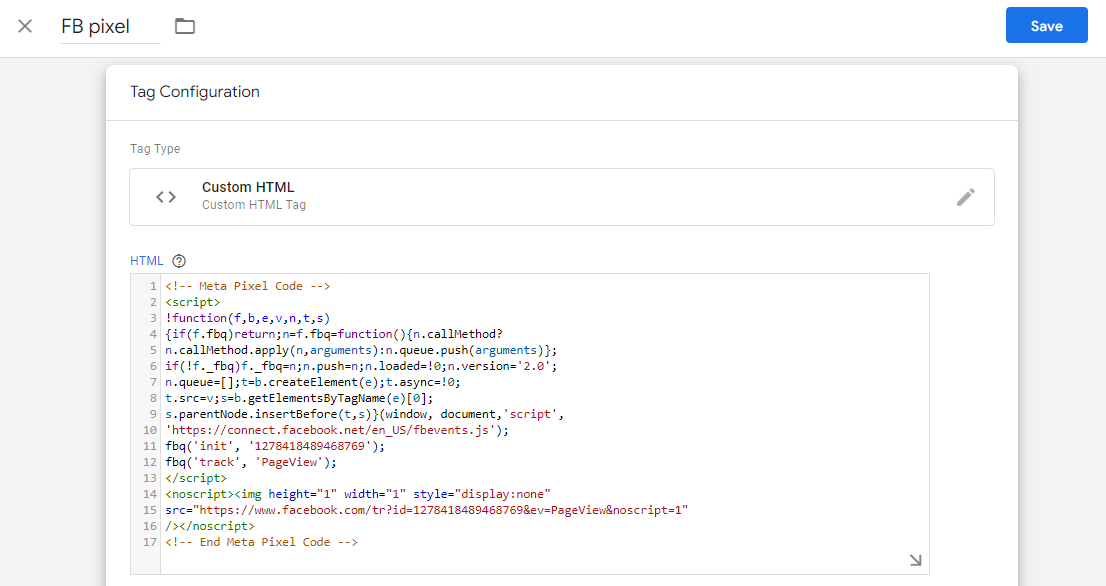Open the HTML help question mark icon
Image resolution: width=1106 pixels, height=586 pixels.
point(179,261)
